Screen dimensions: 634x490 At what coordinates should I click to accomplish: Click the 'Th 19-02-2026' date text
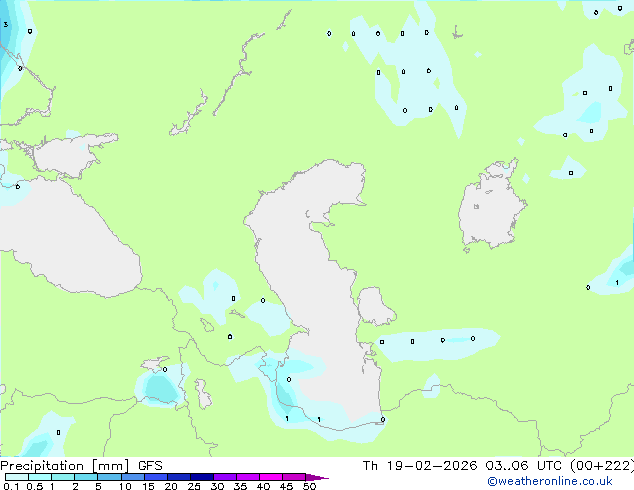pyautogui.click(x=420, y=466)
